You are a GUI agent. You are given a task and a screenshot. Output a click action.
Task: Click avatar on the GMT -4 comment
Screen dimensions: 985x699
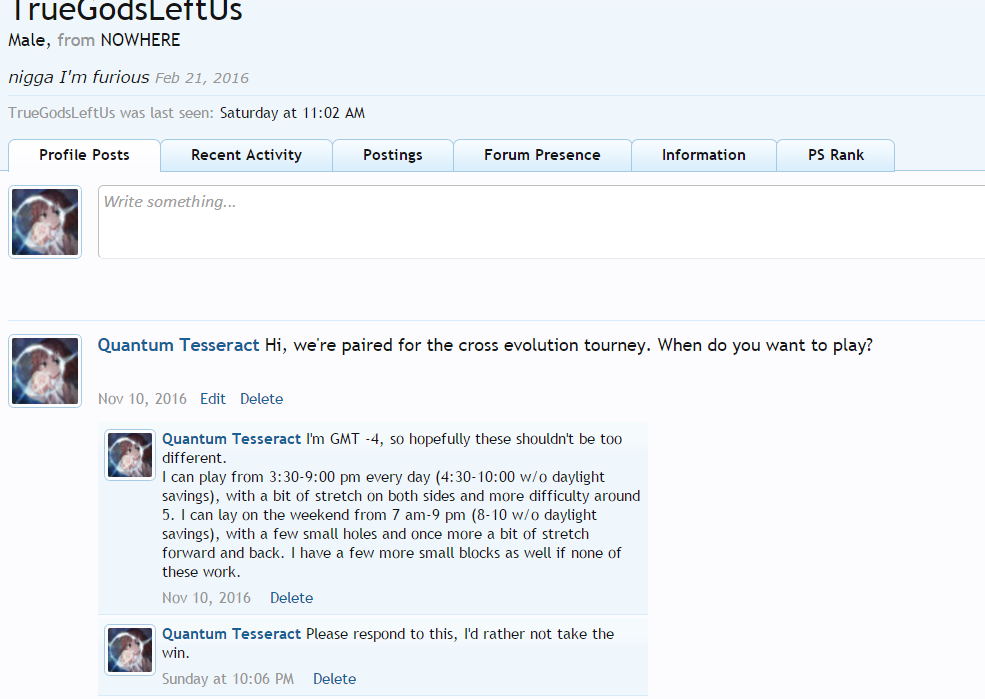pos(130,455)
